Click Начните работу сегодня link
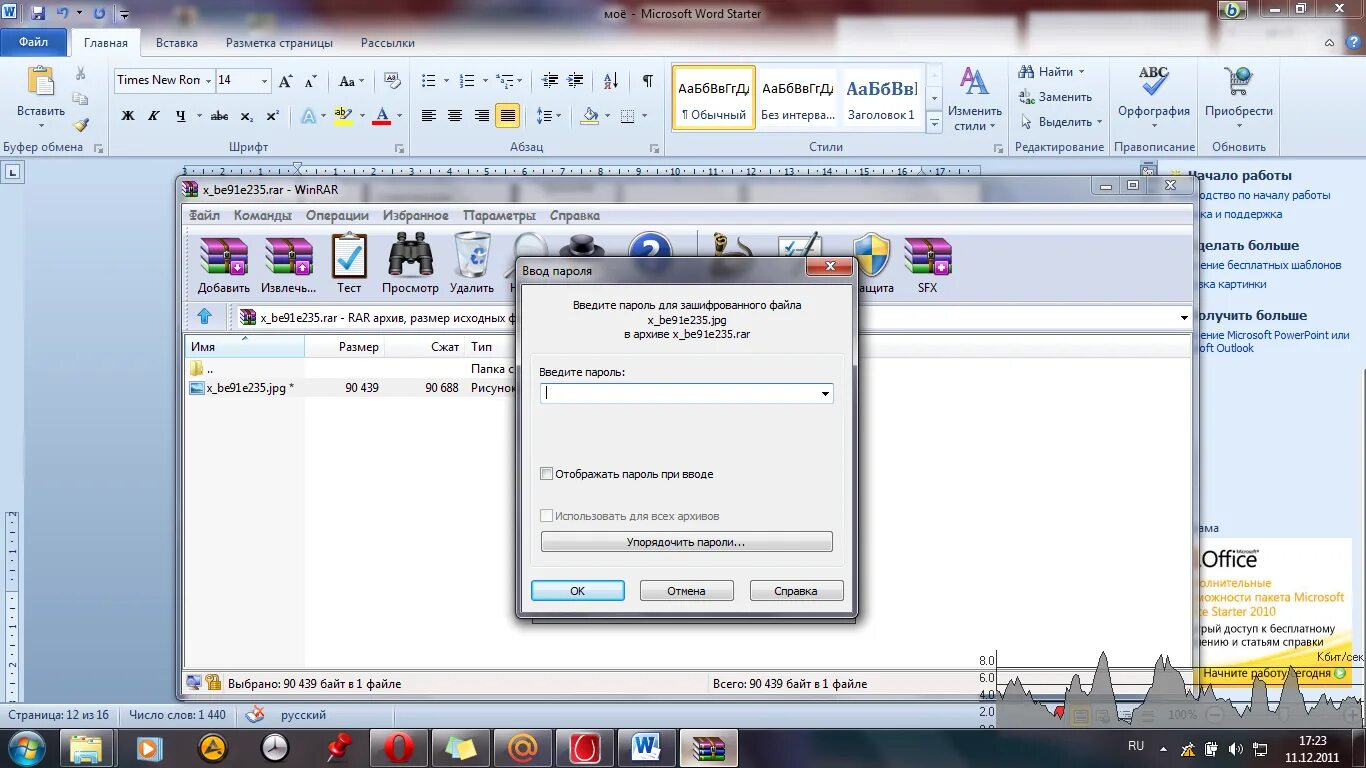This screenshot has height=768, width=1366. pyautogui.click(x=1267, y=674)
